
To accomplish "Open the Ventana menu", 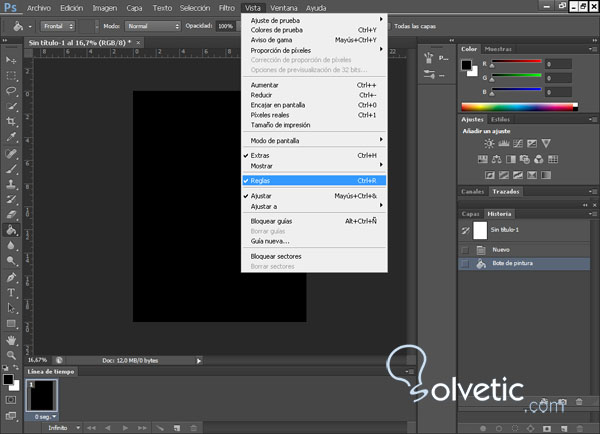I will click(x=286, y=7).
